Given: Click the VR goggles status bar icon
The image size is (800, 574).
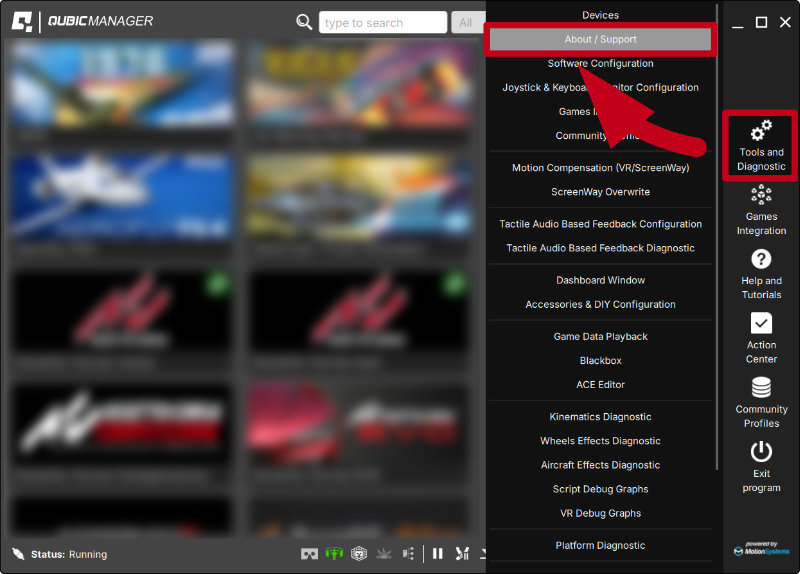Looking at the screenshot, I should pos(309,554).
